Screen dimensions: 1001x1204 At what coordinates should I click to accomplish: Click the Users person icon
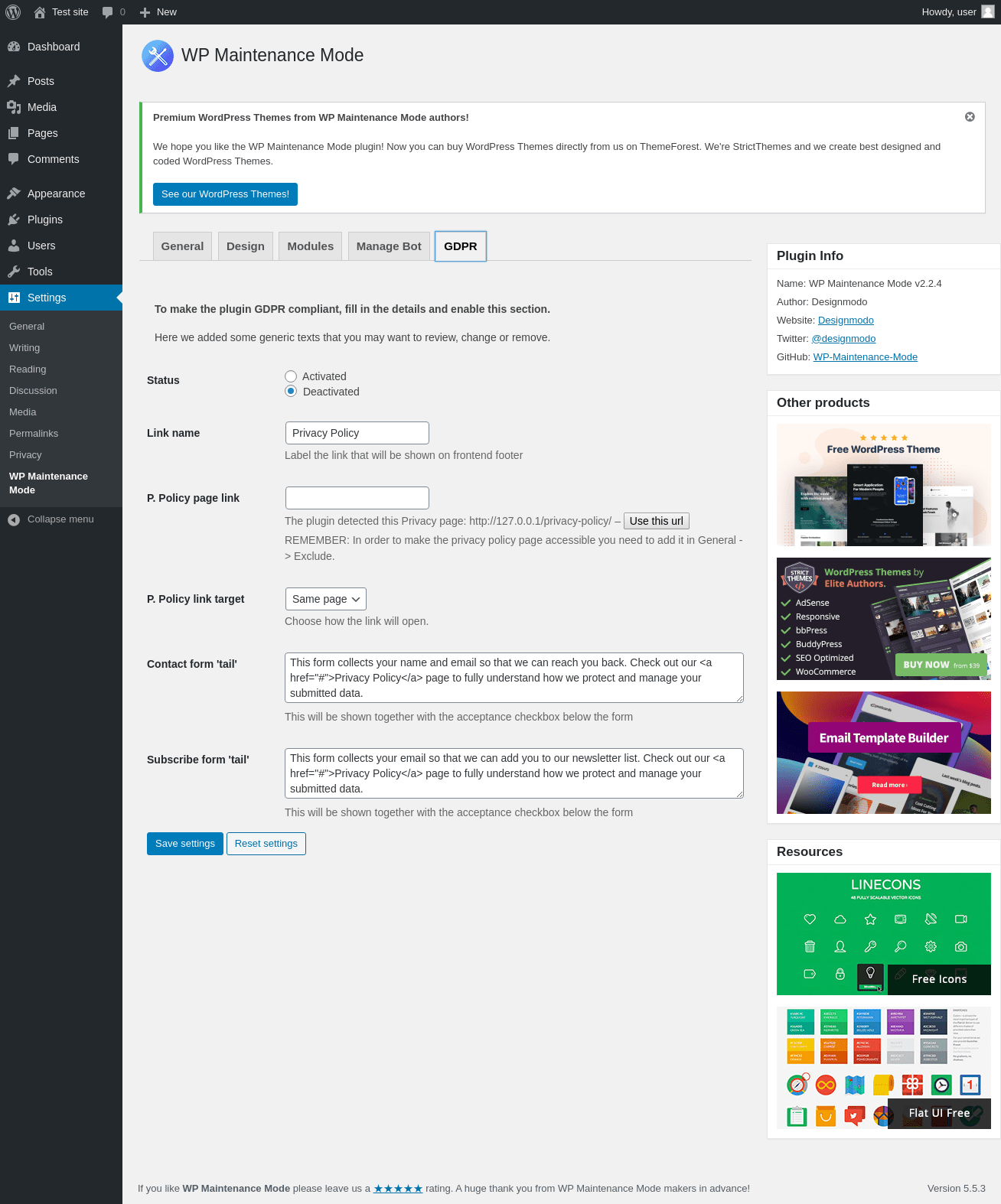14,246
